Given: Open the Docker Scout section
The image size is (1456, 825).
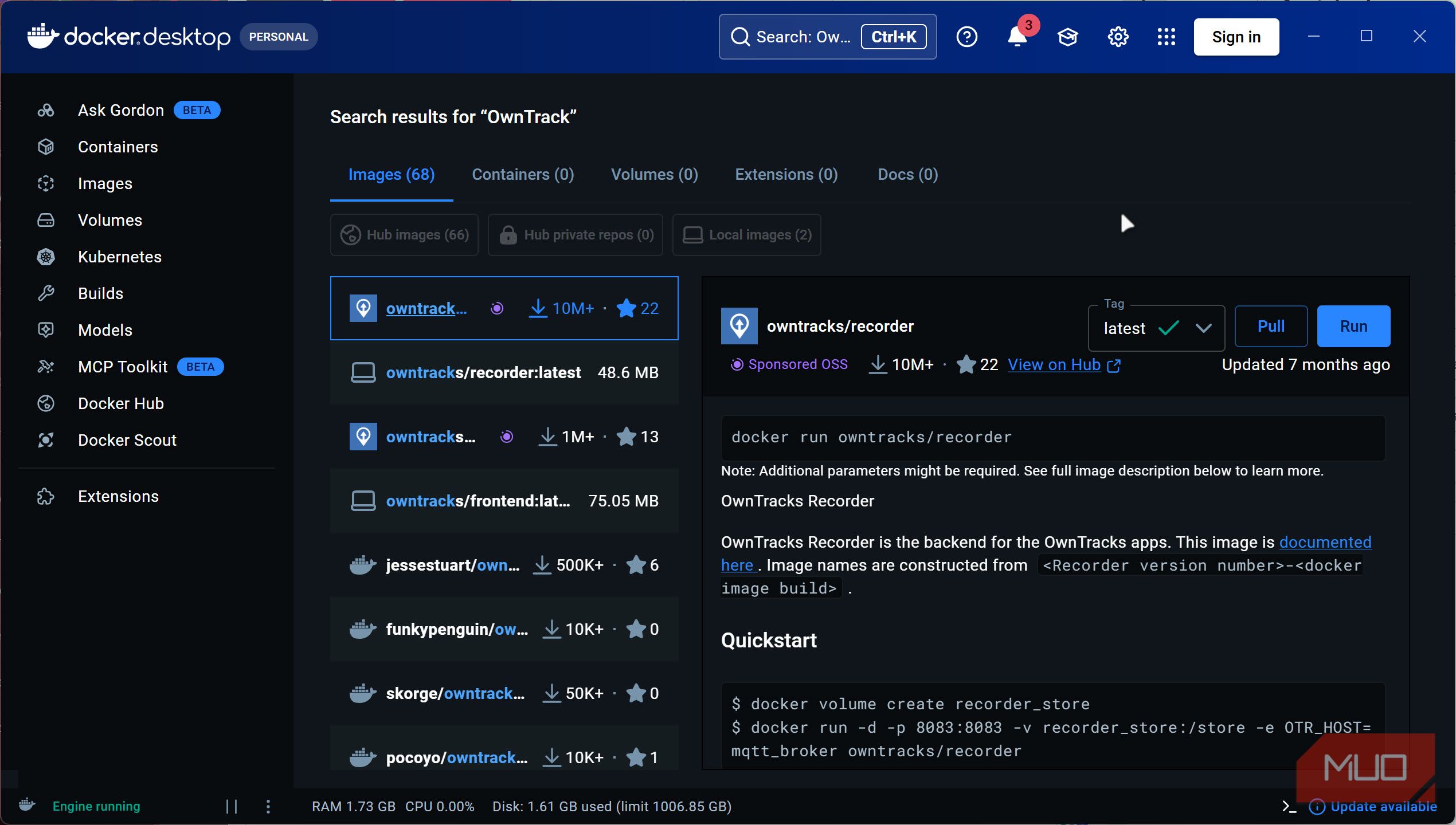Looking at the screenshot, I should point(127,440).
